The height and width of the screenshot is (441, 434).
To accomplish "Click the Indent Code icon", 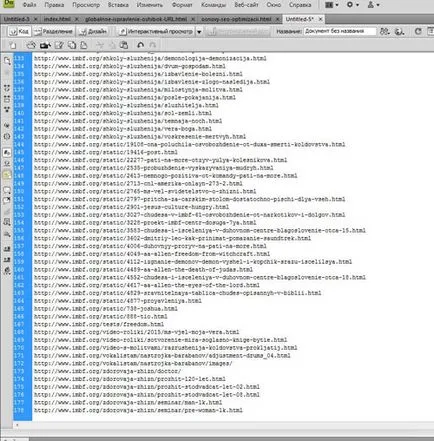I will 7,249.
